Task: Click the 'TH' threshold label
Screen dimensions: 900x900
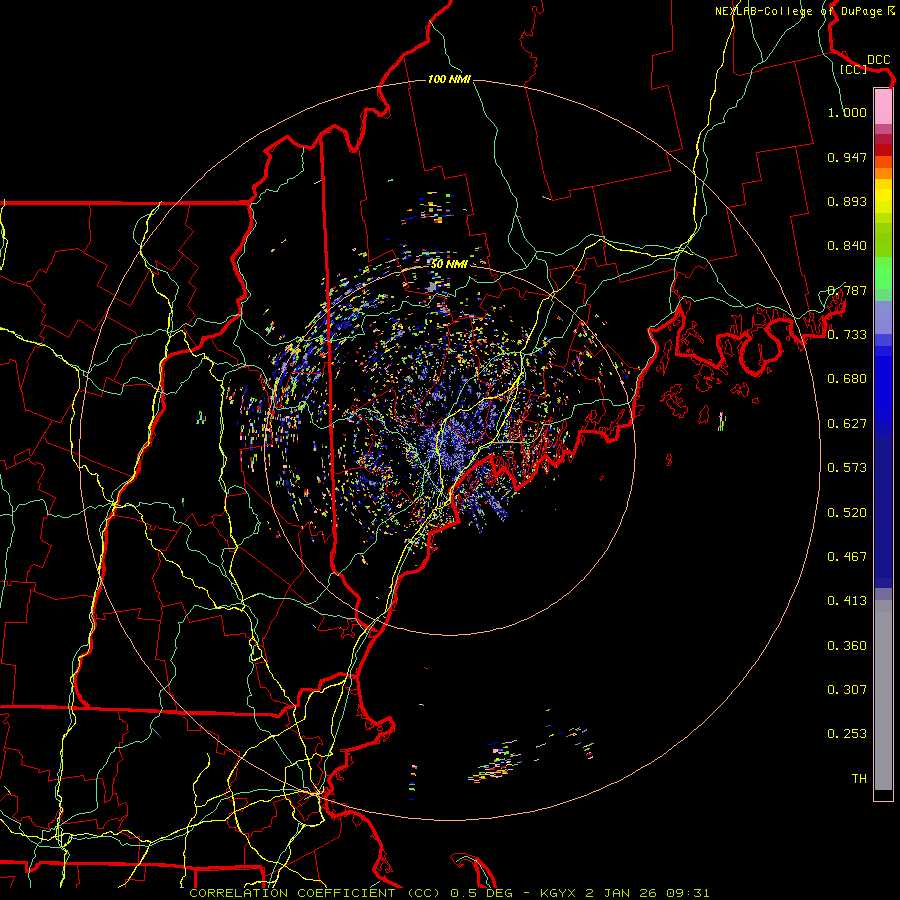Action: tap(859, 779)
